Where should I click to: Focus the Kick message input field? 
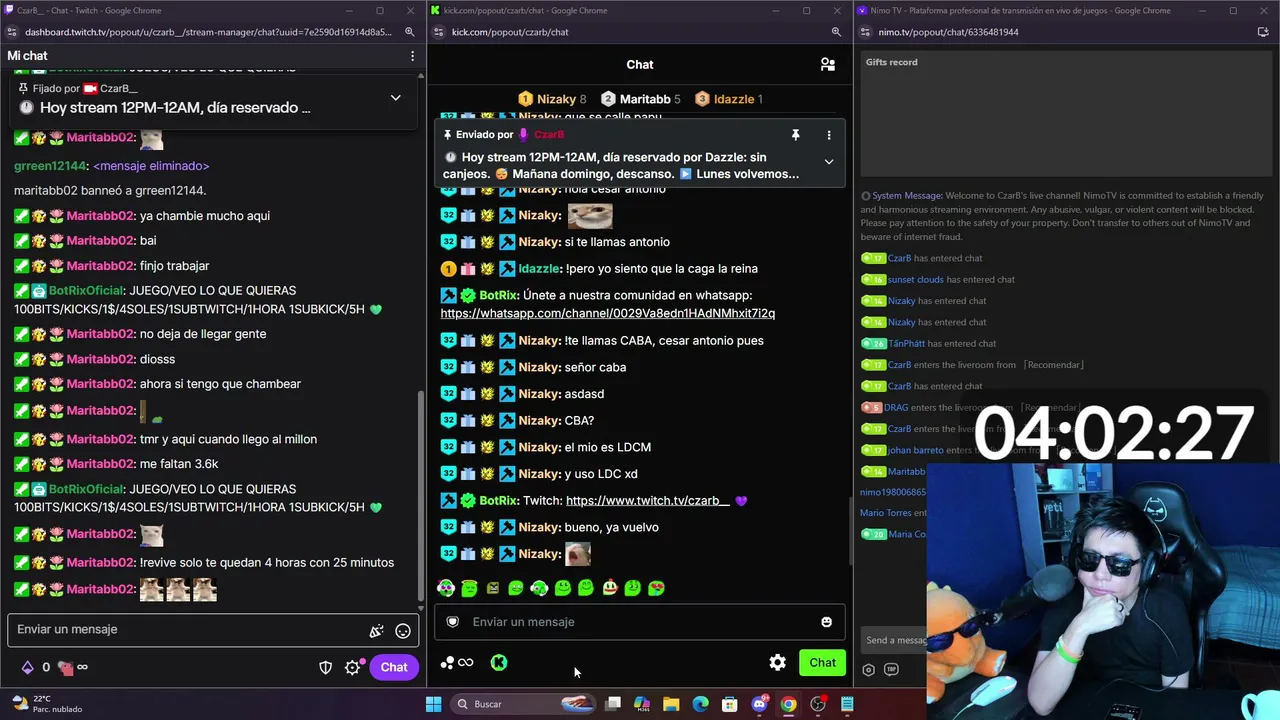(640, 622)
